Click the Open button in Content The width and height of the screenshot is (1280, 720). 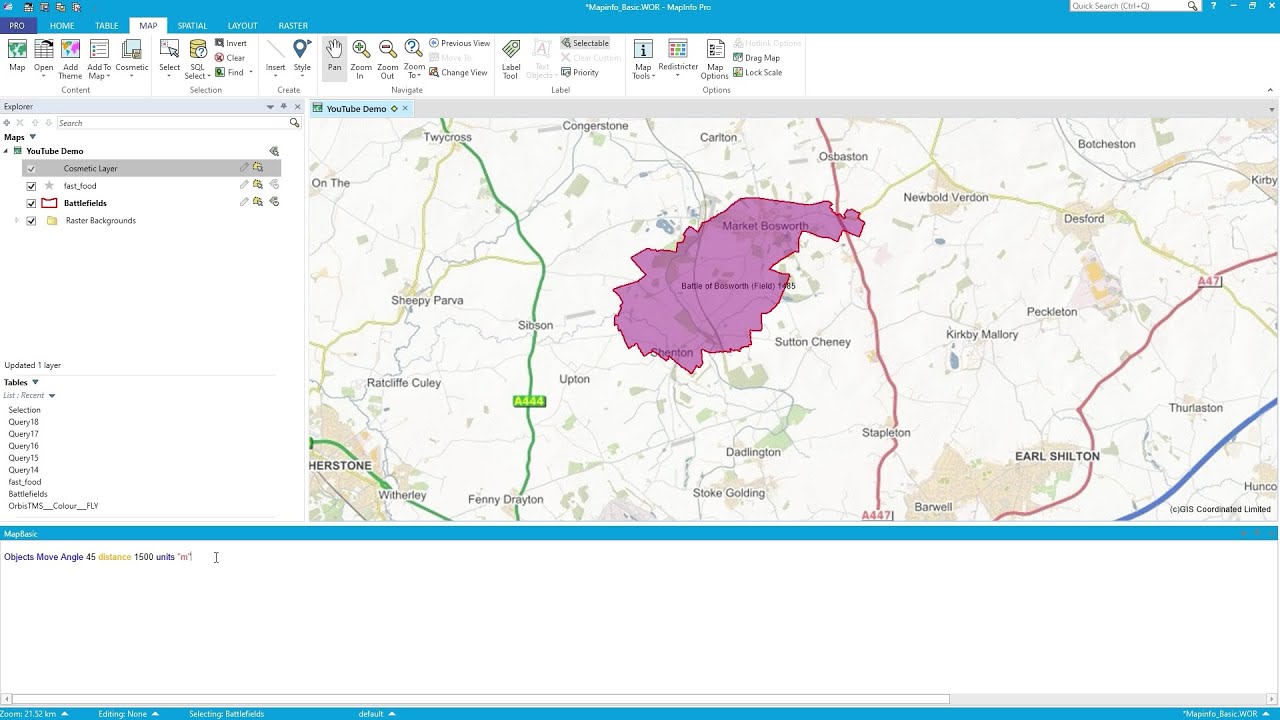[44, 59]
